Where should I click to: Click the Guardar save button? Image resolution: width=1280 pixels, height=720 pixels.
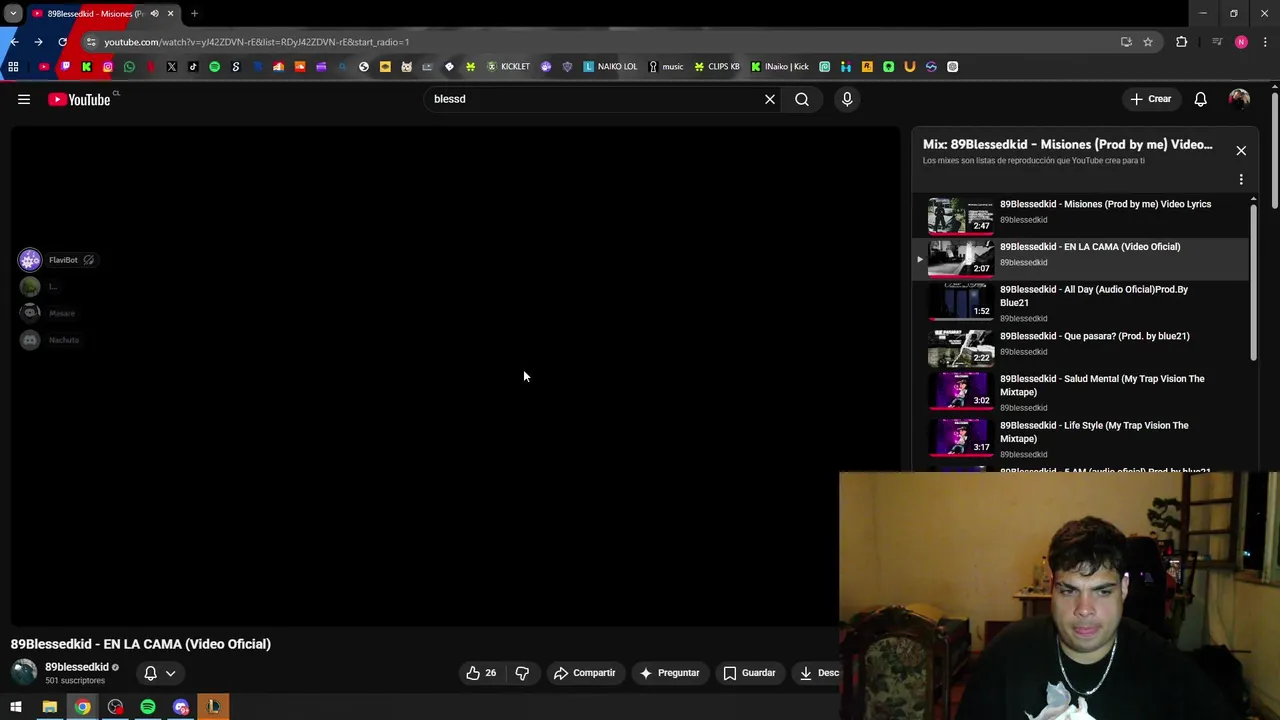coord(750,673)
